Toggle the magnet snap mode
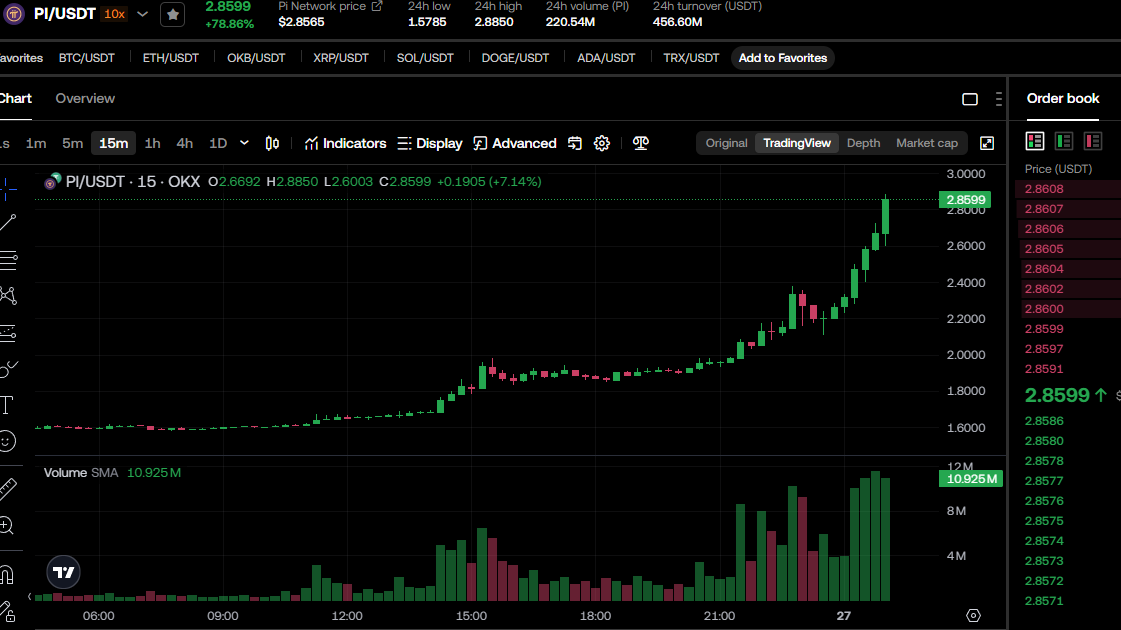 pos(7,574)
